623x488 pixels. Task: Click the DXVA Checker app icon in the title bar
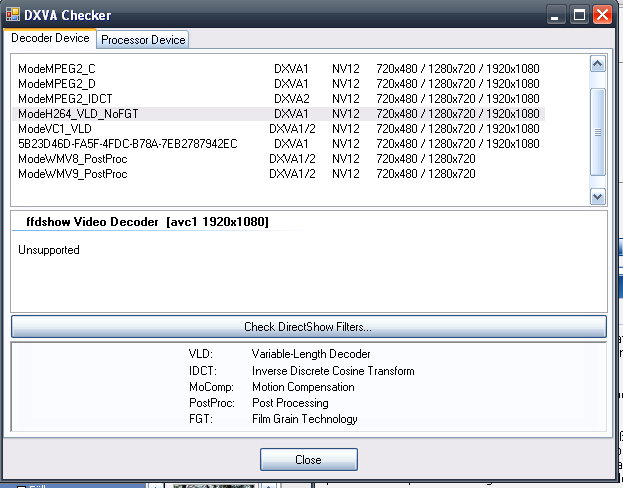tap(12, 14)
